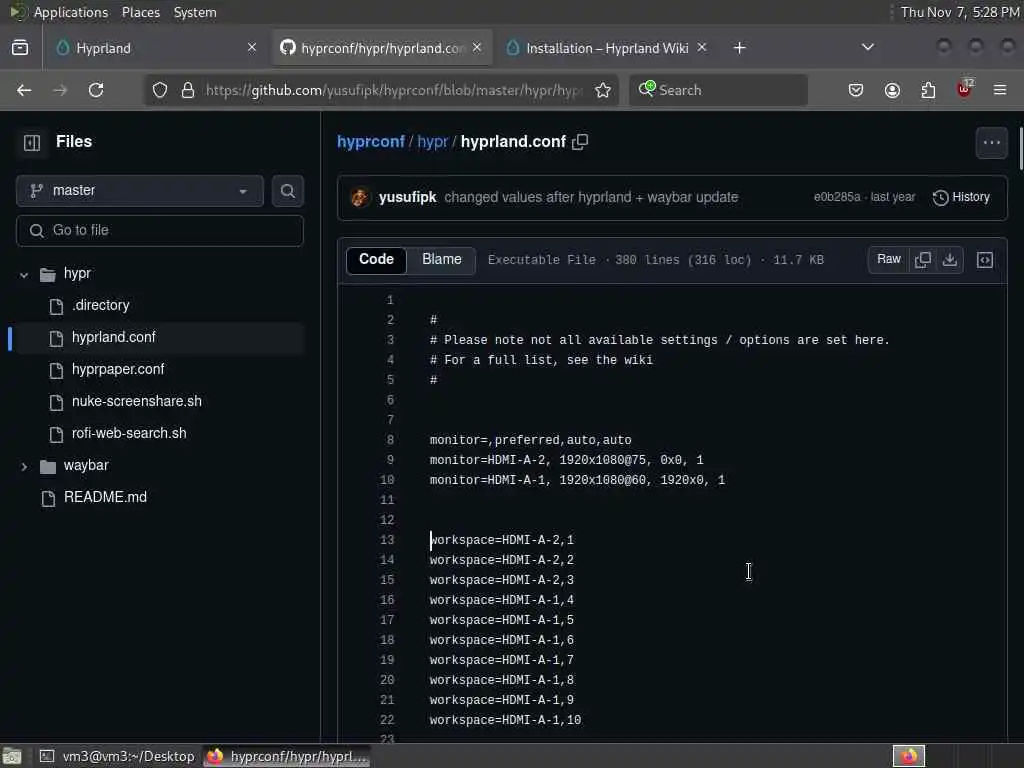Image resolution: width=1024 pixels, height=768 pixels.
Task: Close the Hyprland browser tab
Action: (252, 48)
